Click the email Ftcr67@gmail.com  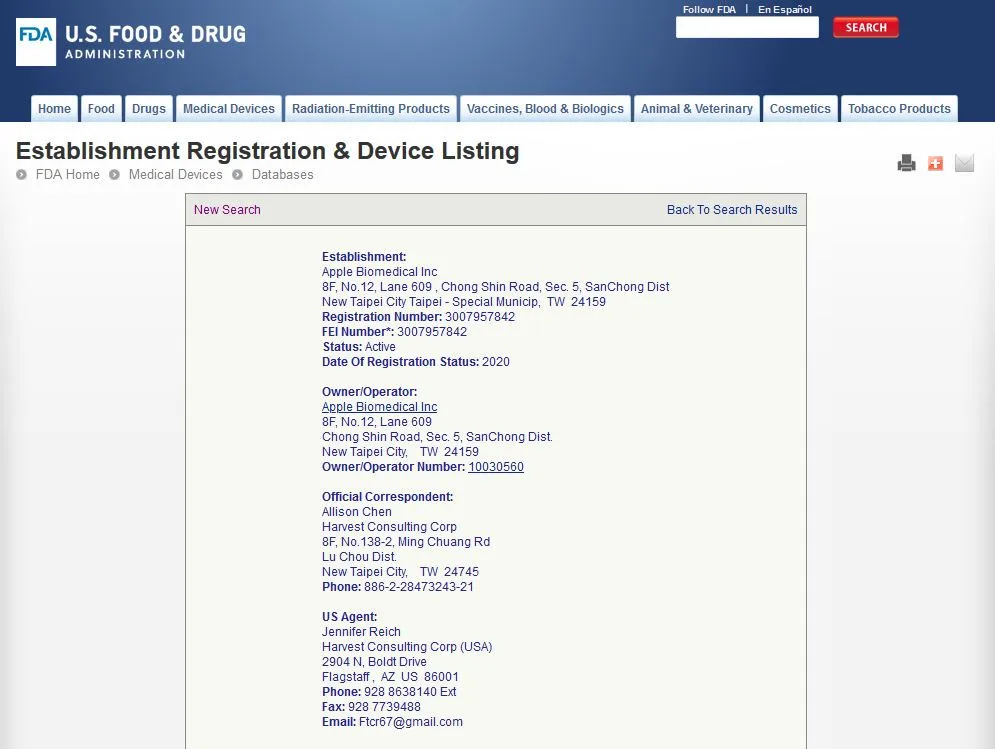pos(411,722)
